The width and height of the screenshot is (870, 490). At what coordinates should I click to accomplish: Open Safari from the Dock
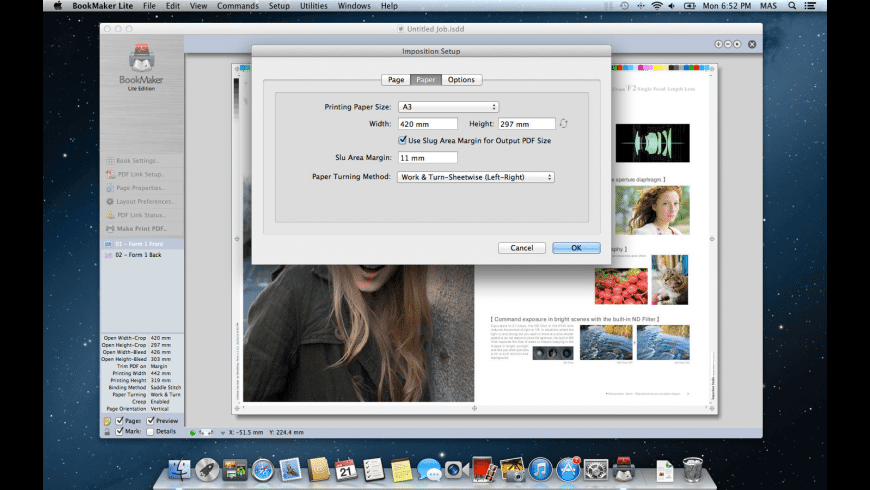[x=263, y=468]
